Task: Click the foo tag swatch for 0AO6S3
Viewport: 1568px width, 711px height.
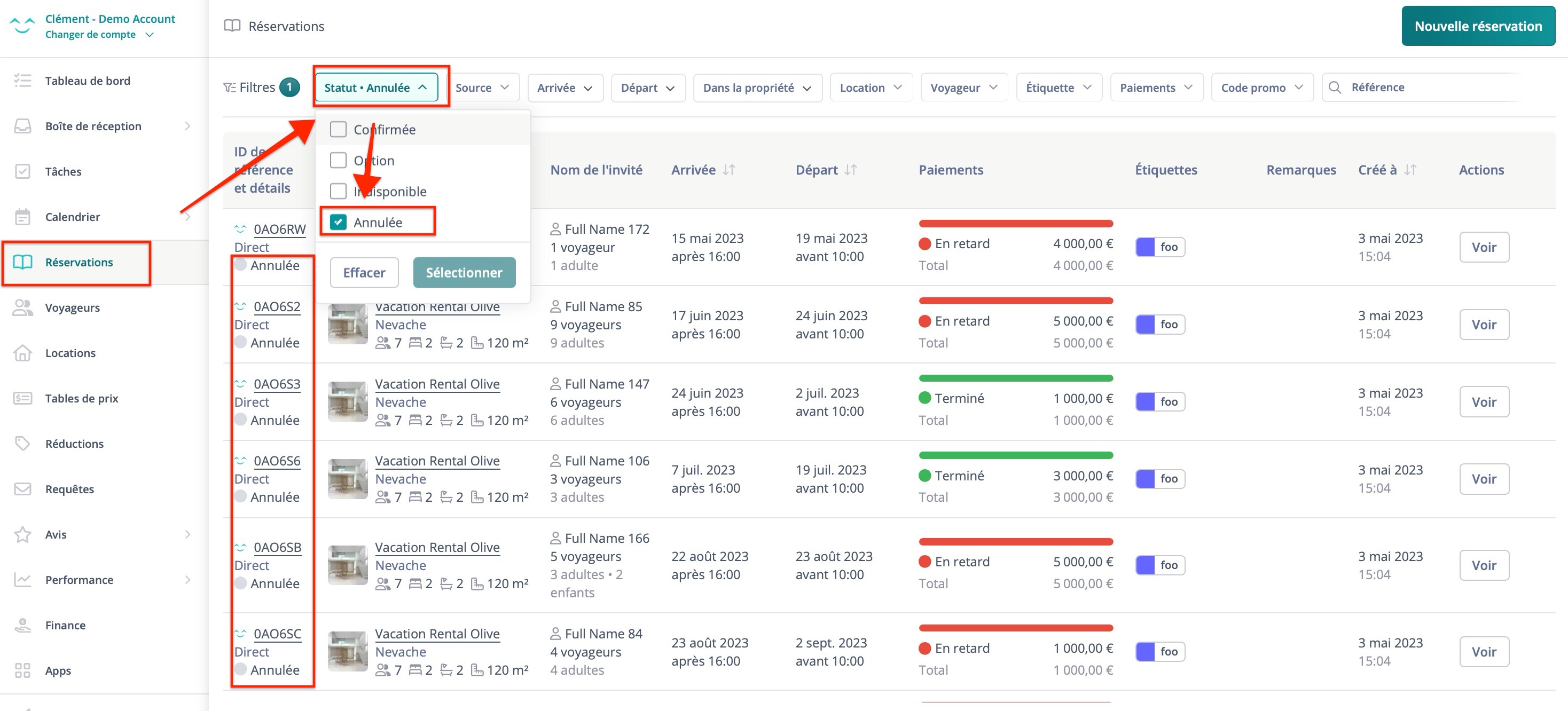Action: (1145, 401)
